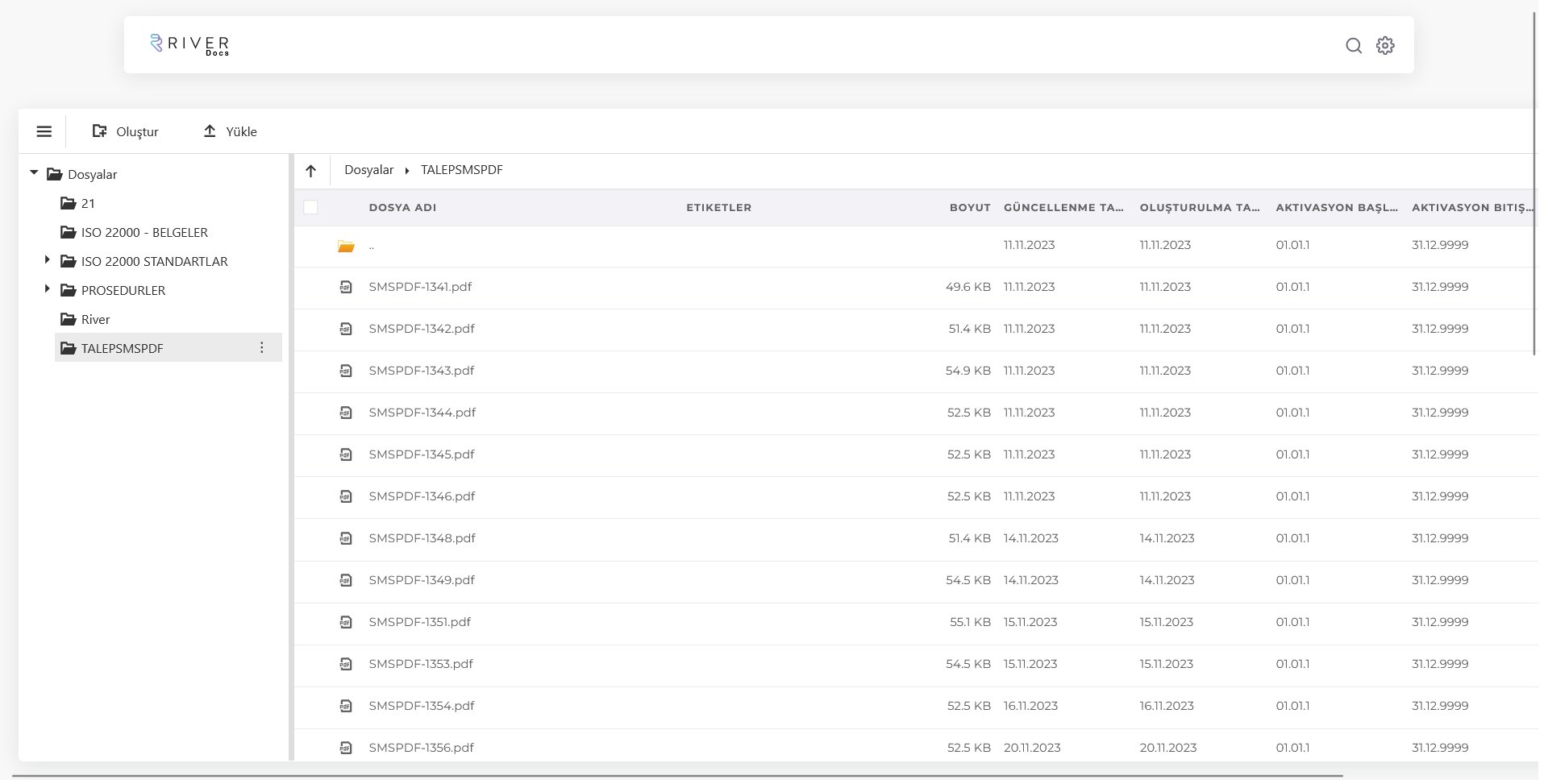Open the TALEPSMSPDF three-dot options menu

pos(261,347)
